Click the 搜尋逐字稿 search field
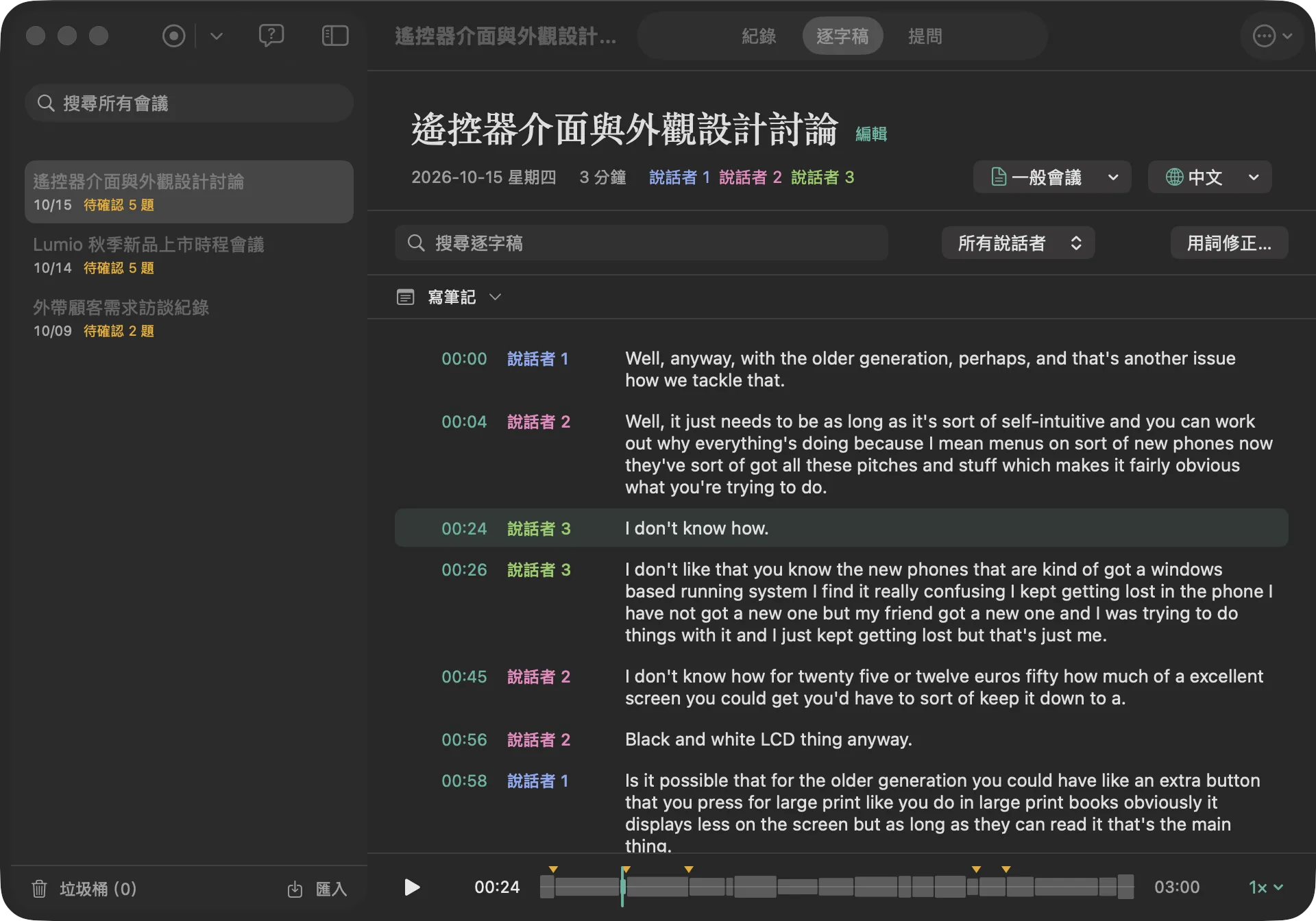This screenshot has height=921, width=1316. pos(642,243)
